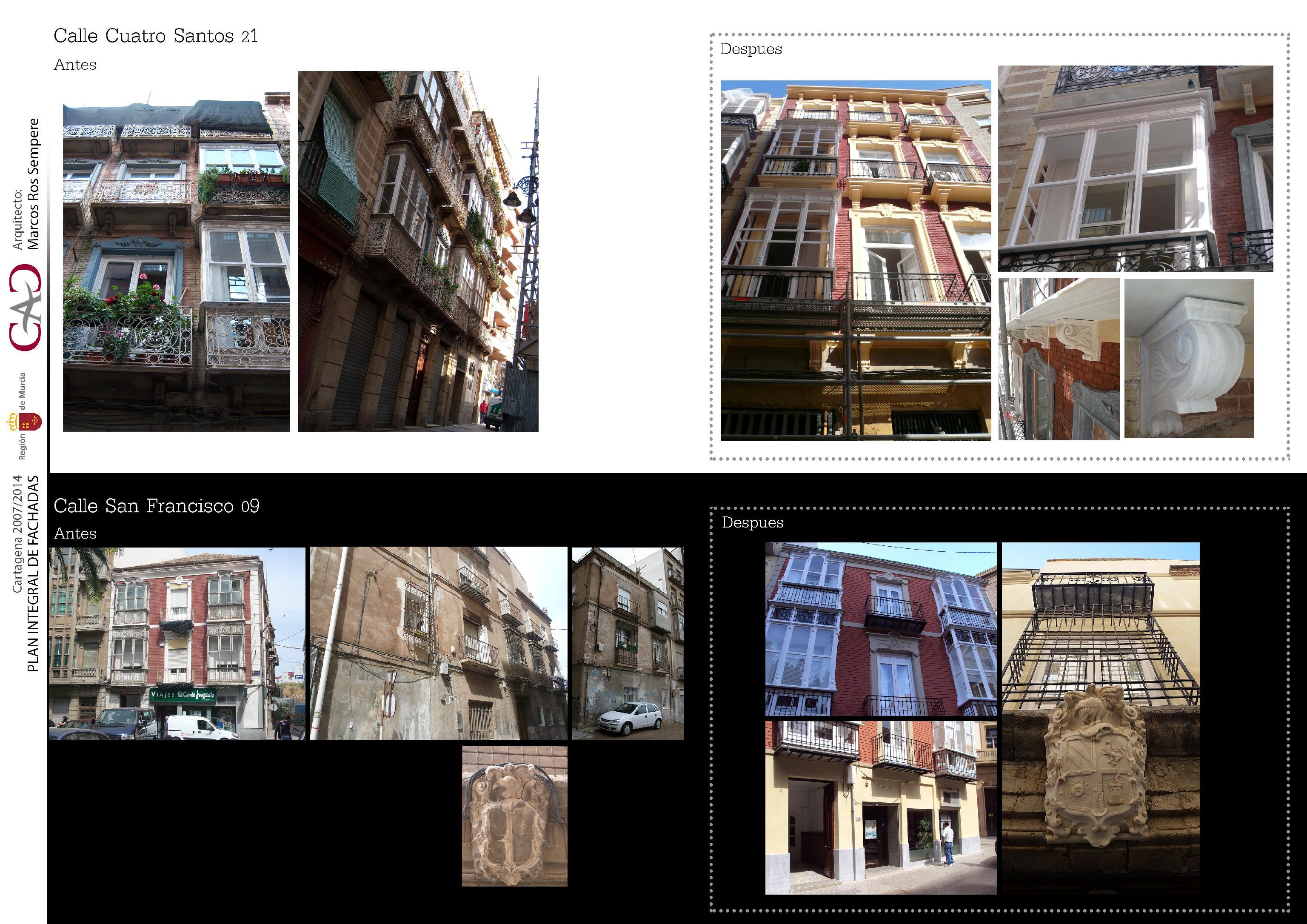Click the Calle Cuatro Santos 21 heading
This screenshot has width=1307, height=924.
click(155, 36)
